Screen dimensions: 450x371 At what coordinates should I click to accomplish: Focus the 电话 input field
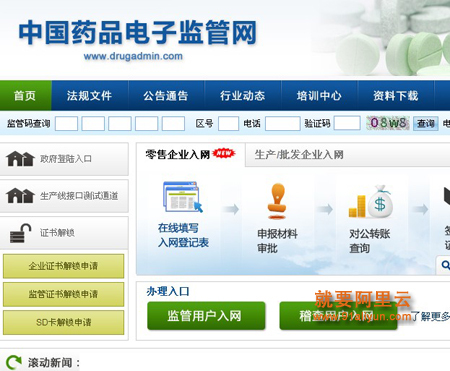pos(282,123)
